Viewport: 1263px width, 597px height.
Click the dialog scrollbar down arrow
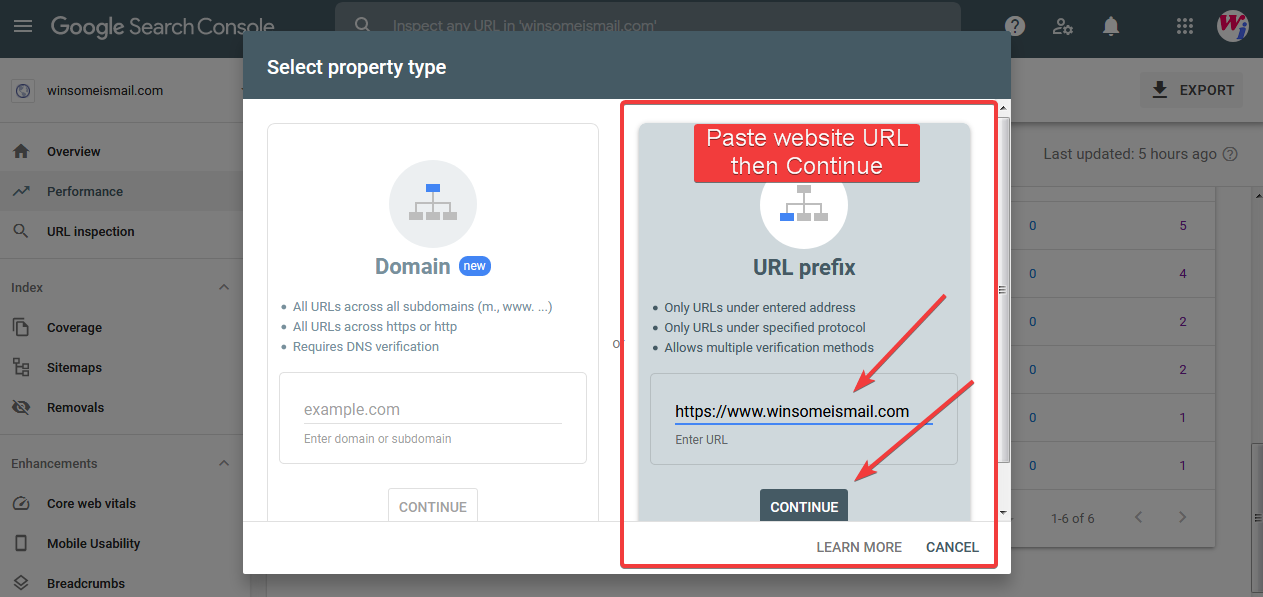pos(1004,513)
